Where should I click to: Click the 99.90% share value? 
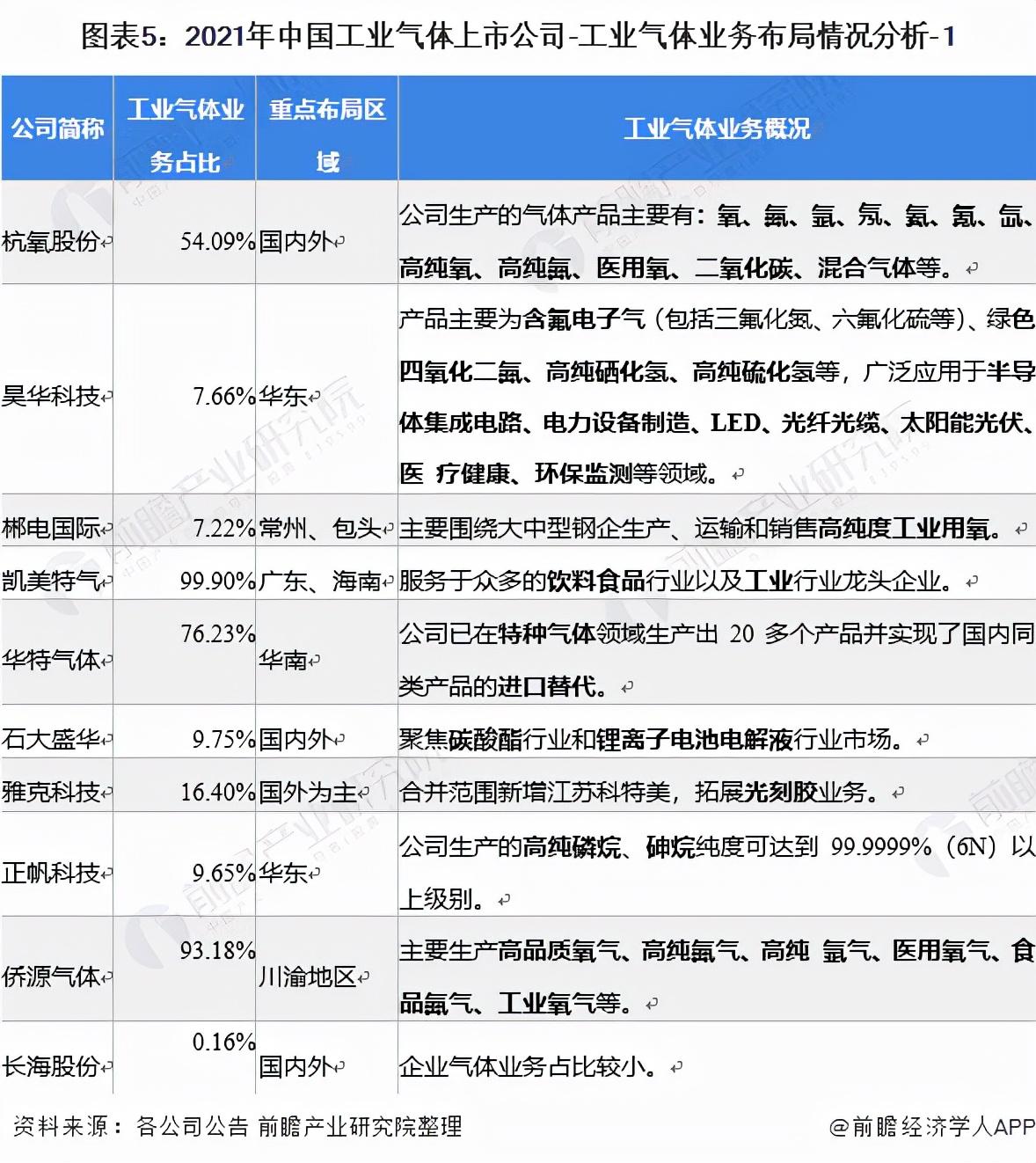pos(217,581)
